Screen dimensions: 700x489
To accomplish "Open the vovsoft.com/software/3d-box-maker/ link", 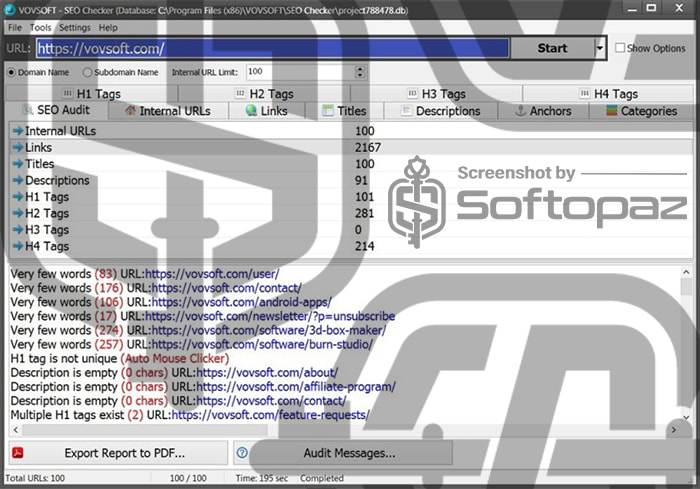I will tap(269, 330).
